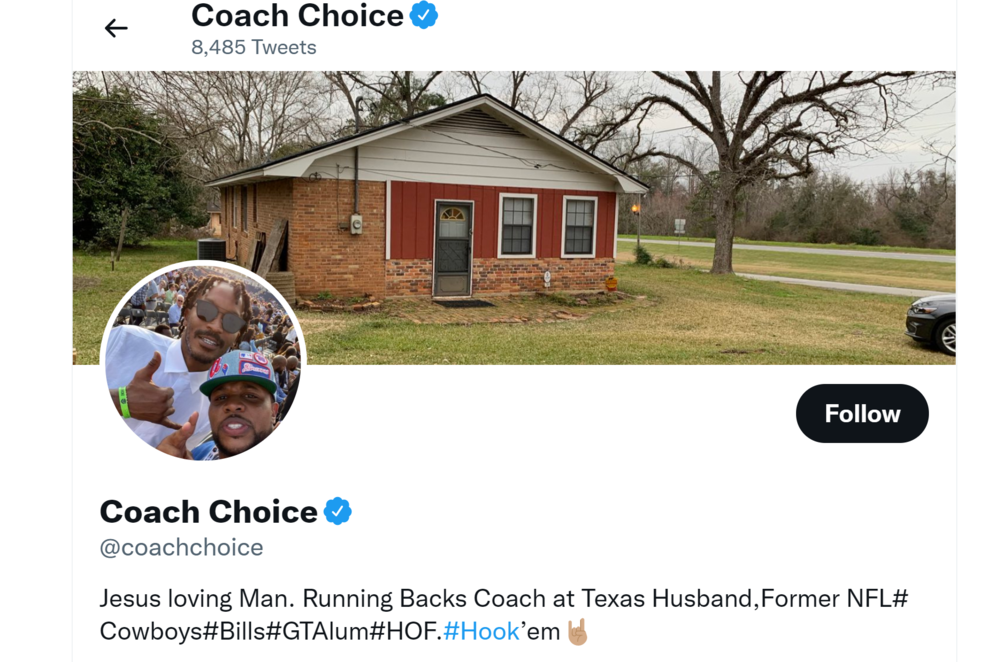Click the verified badge in the top header

423,15
